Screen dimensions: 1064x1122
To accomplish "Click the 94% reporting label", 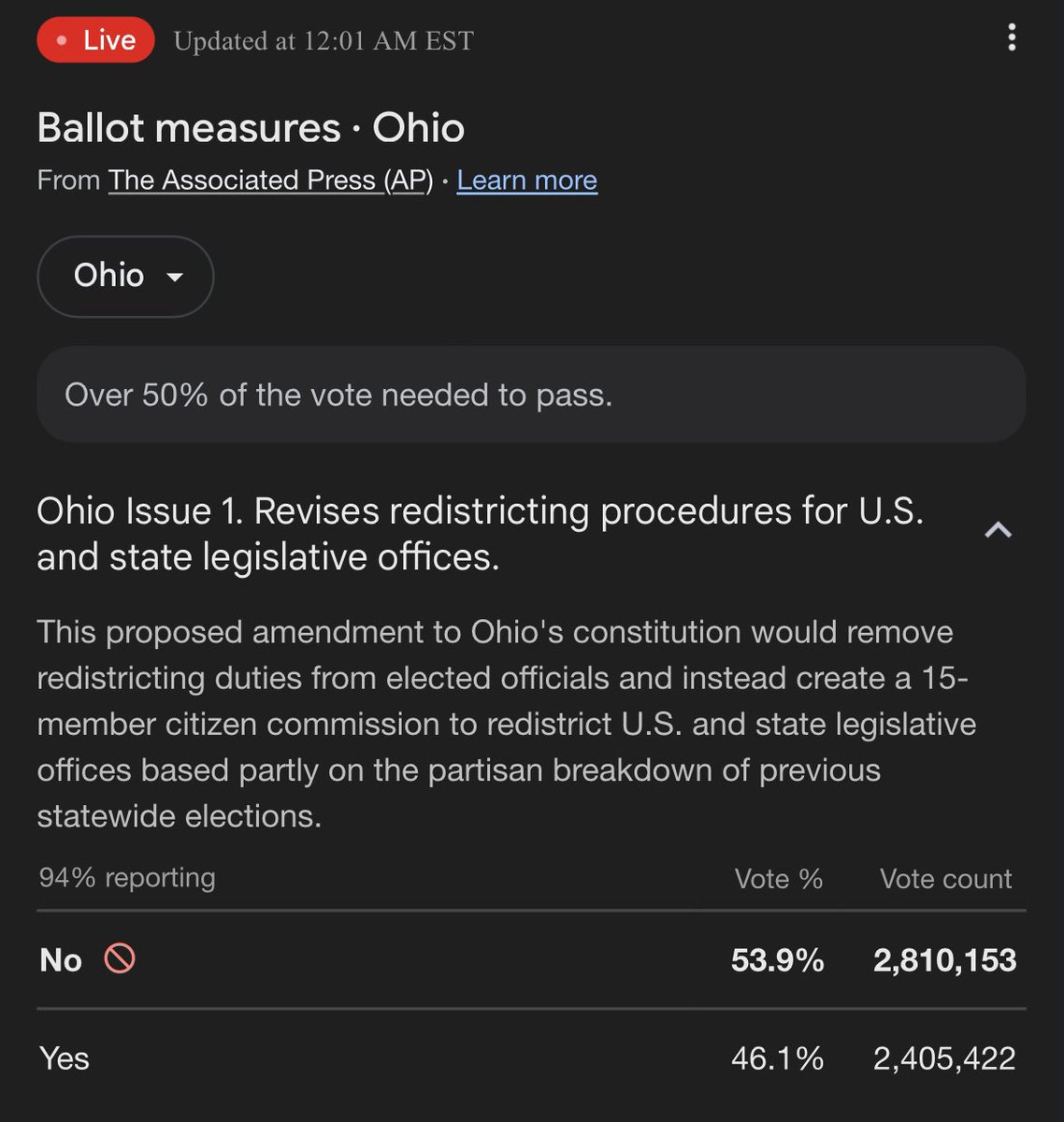I will 127,878.
